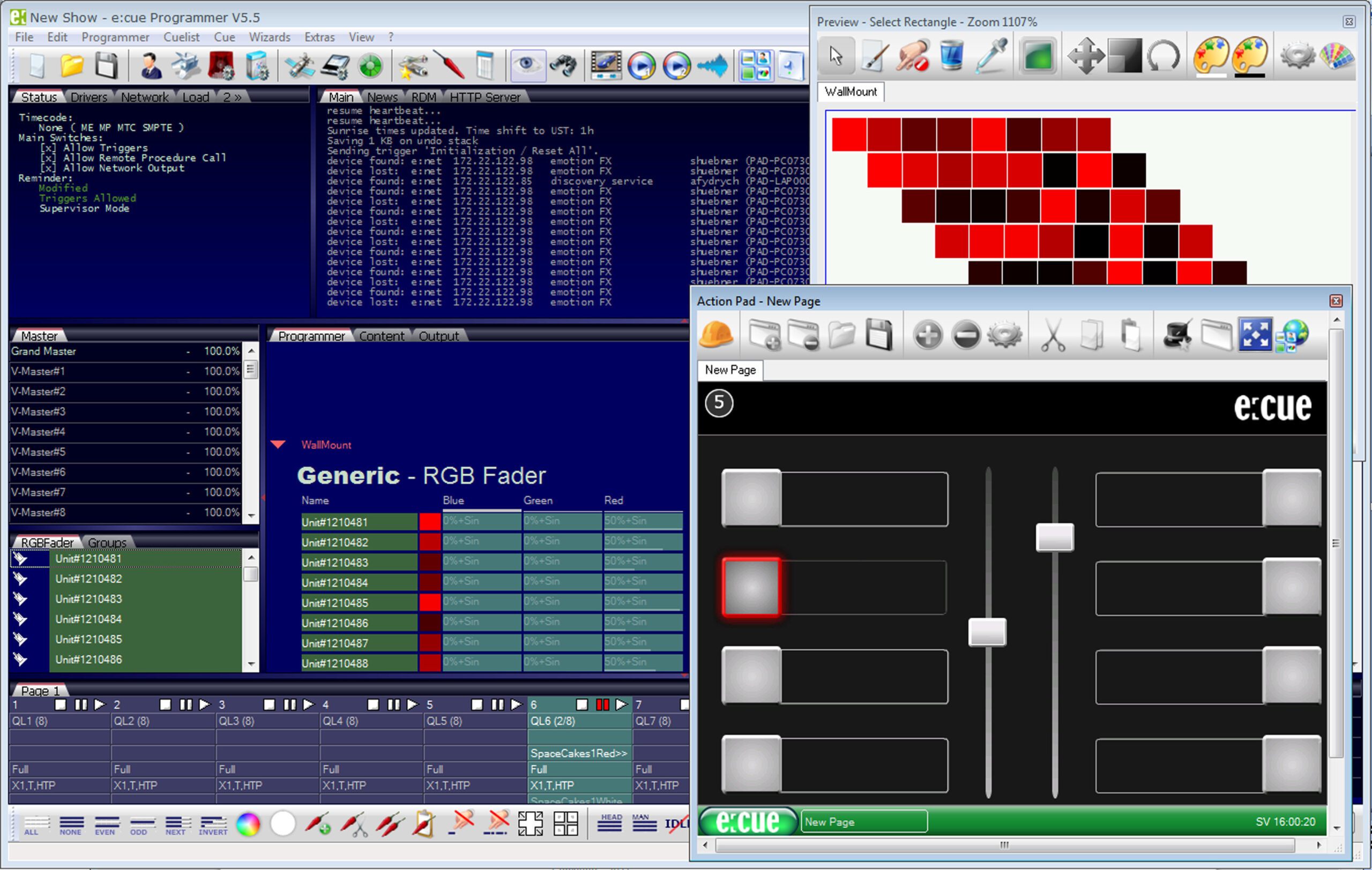Click the upper-right Action Pad fader handle
Image resolution: width=1372 pixels, height=870 pixels.
pyautogui.click(x=1055, y=537)
